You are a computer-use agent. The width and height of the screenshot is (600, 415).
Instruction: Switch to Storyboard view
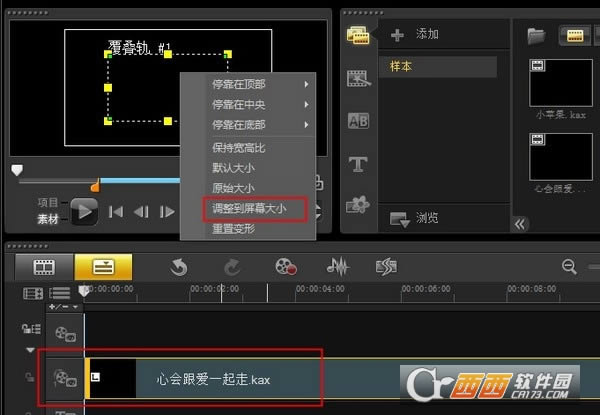tap(44, 267)
